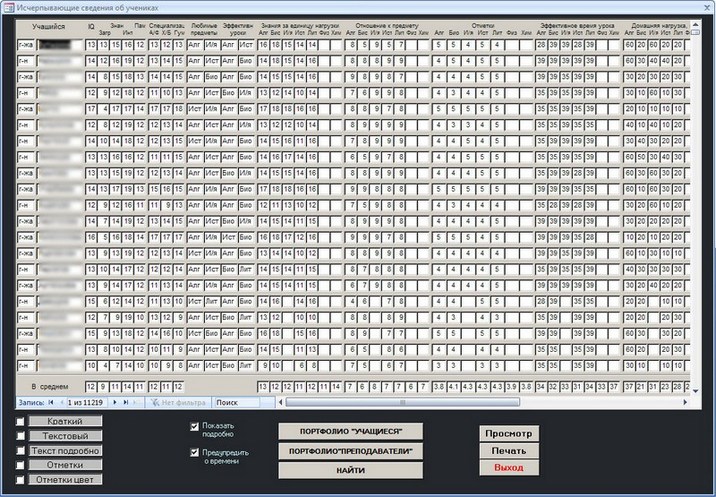This screenshot has height=497, width=716.
Task: Toggle 'Предупредить о времени' checkbox
Action: click(195, 453)
